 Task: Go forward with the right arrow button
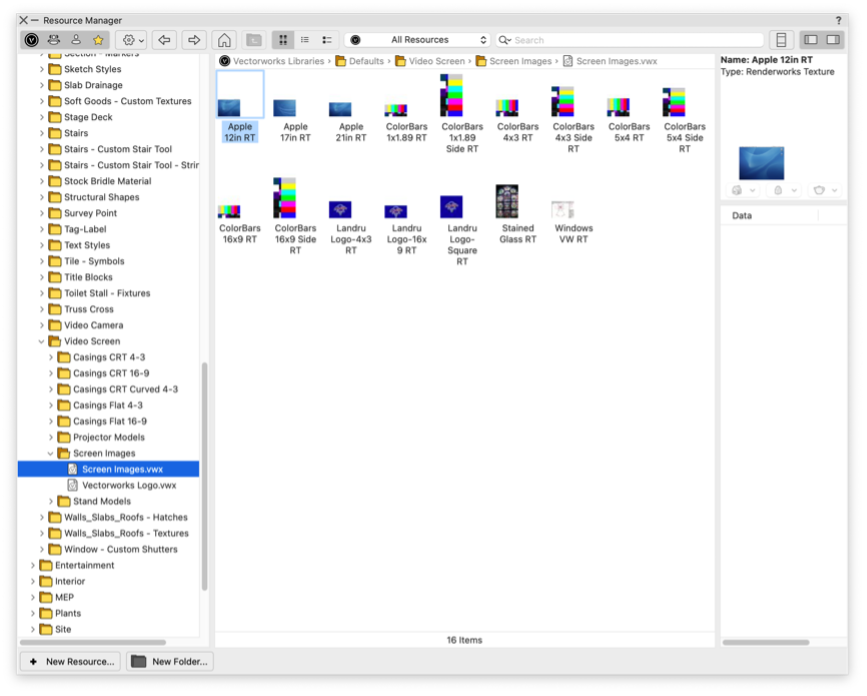pyautogui.click(x=195, y=40)
